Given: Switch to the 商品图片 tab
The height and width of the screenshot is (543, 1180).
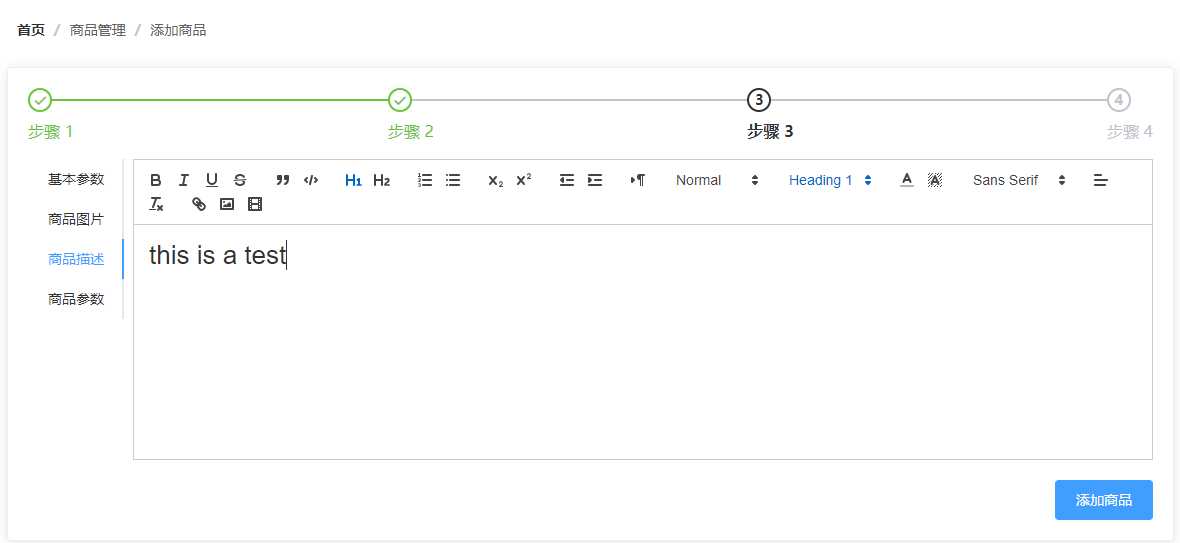Looking at the screenshot, I should 76,219.
